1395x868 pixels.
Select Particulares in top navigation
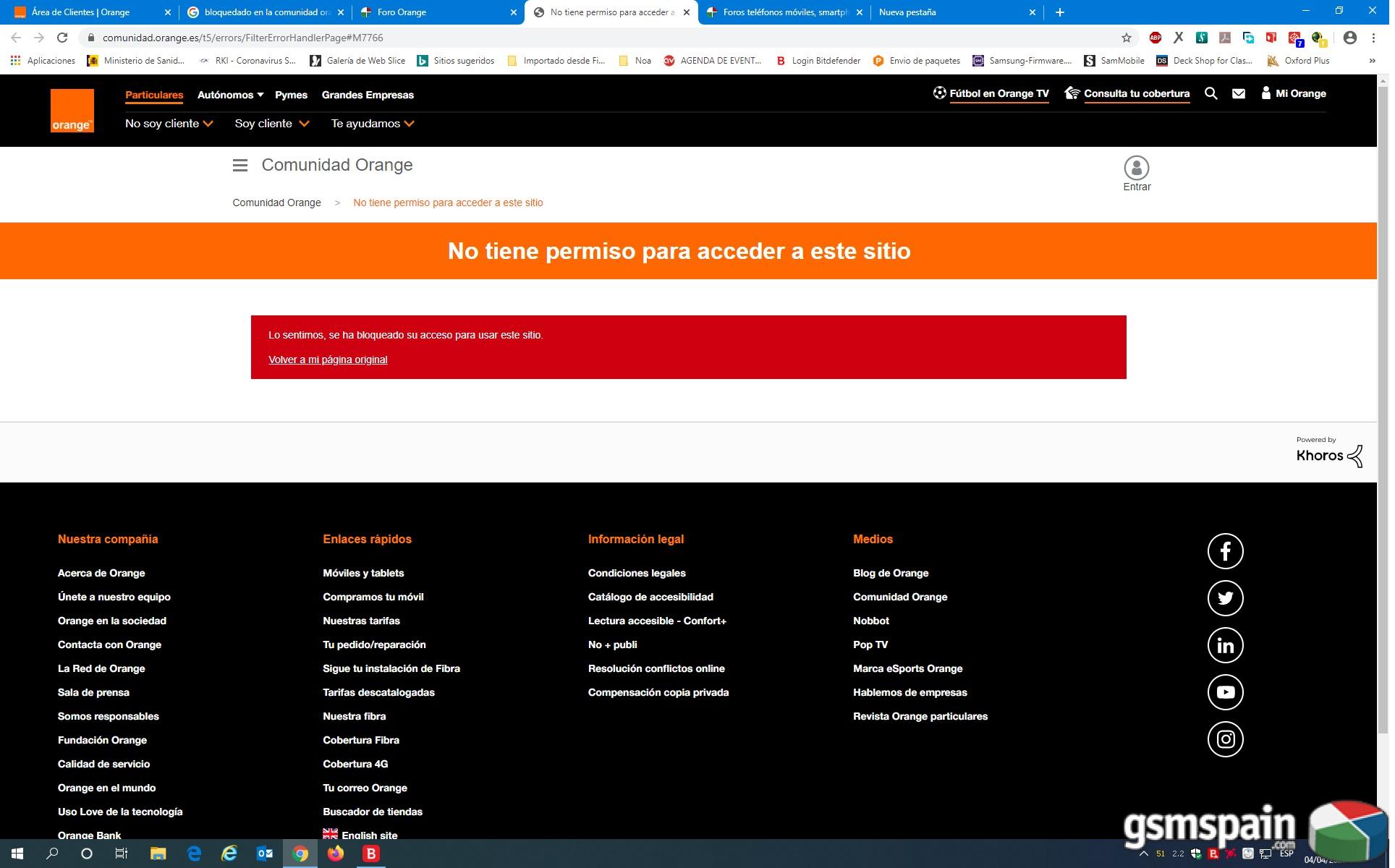(x=154, y=95)
